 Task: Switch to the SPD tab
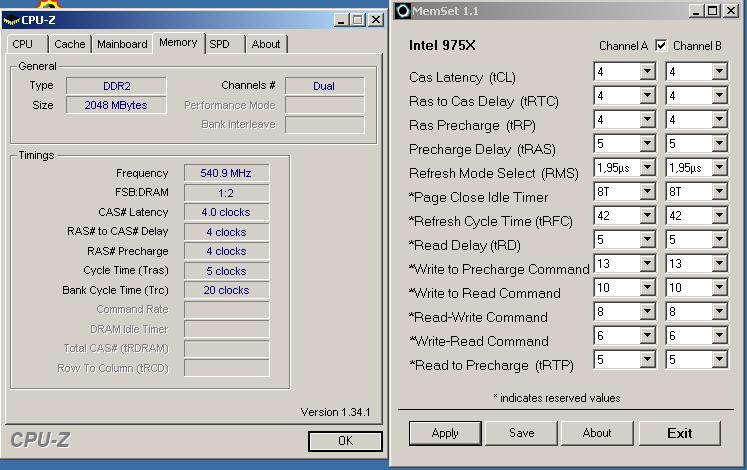(x=225, y=44)
